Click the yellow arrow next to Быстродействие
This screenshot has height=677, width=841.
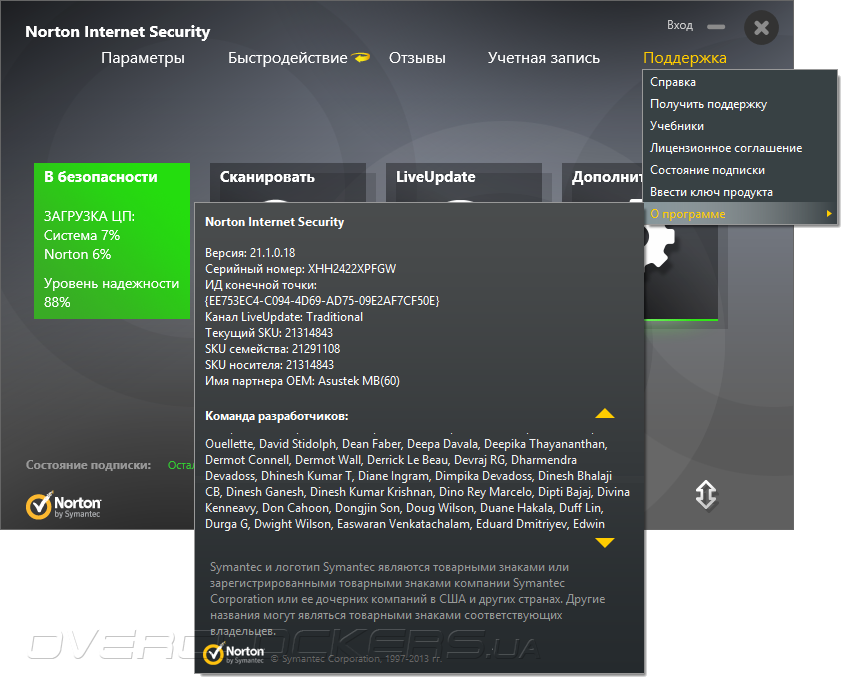point(360,57)
